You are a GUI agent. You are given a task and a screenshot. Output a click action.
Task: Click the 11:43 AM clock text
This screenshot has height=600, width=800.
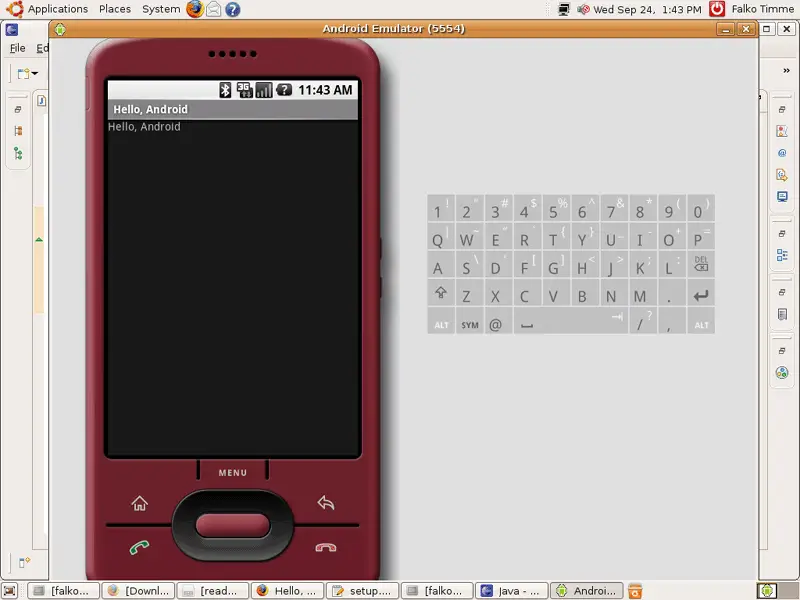tap(325, 90)
